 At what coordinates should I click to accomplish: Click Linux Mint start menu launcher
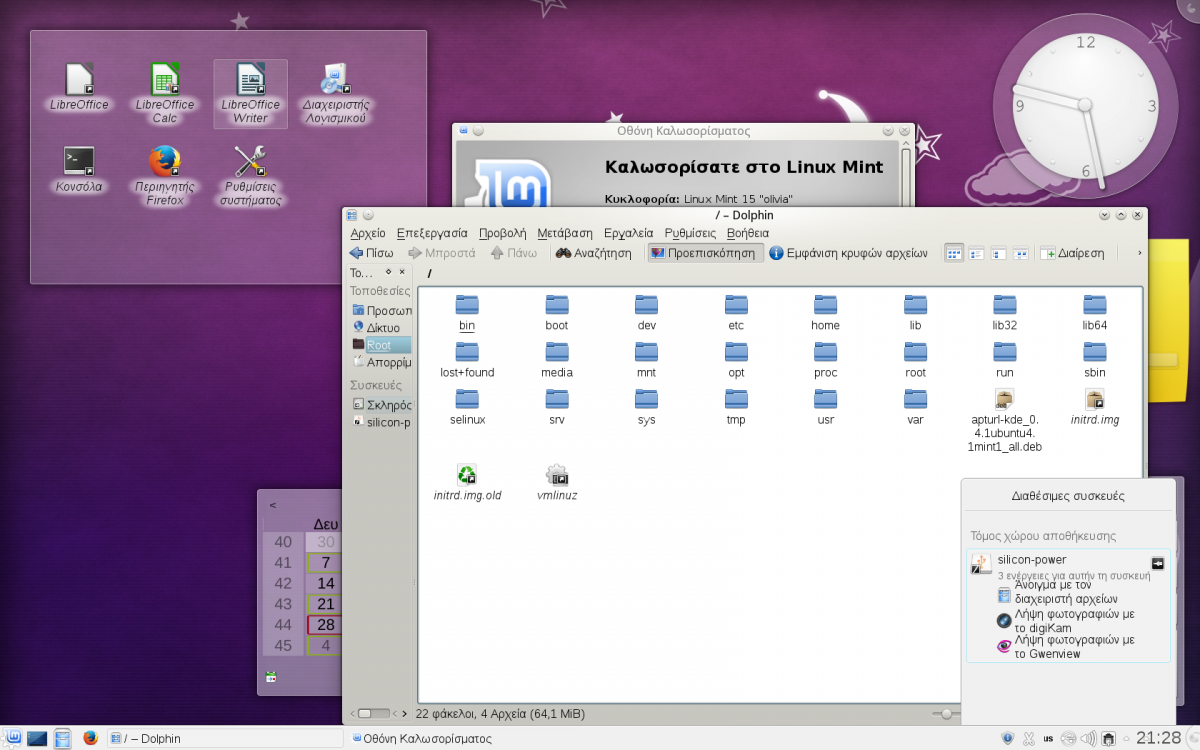click(x=14, y=738)
